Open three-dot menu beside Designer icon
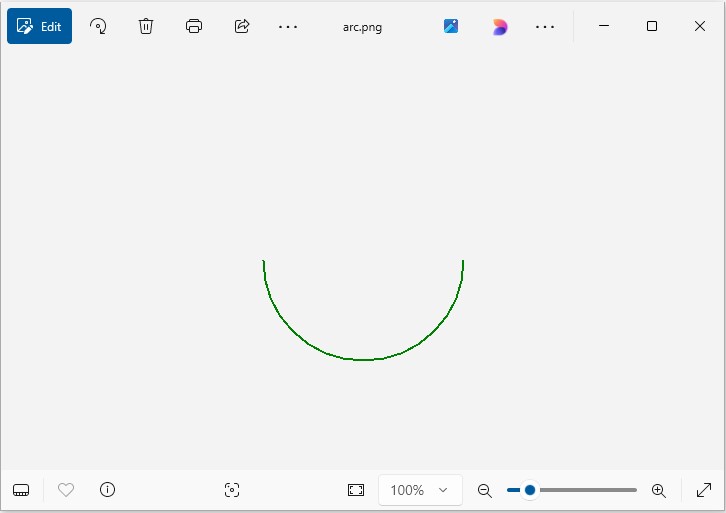Viewport: 726px width, 513px height. (545, 27)
